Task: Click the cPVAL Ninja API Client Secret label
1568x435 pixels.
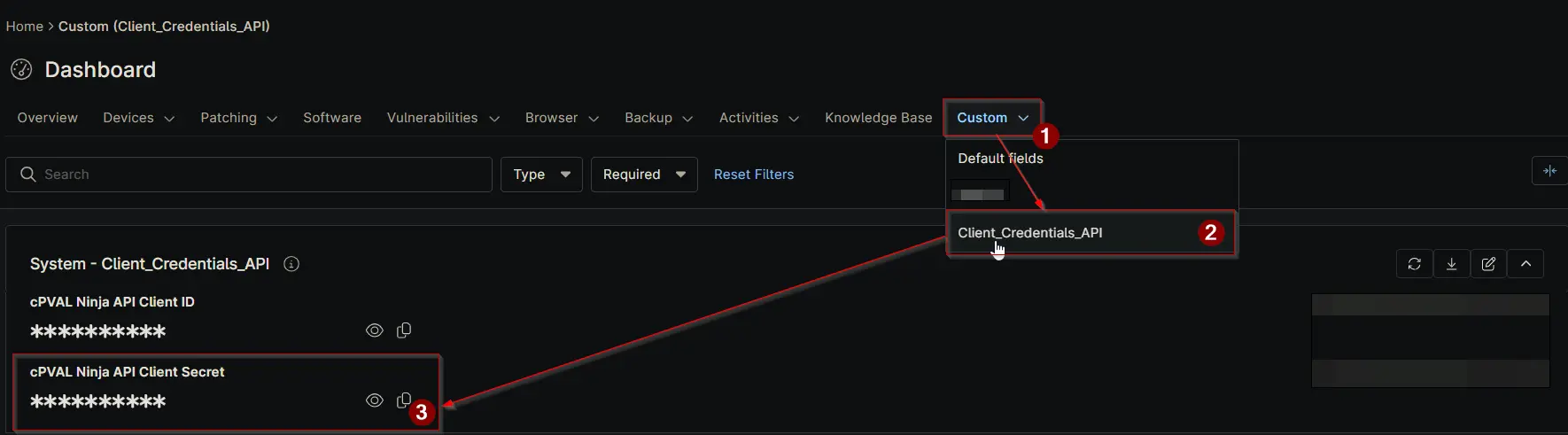Action: [x=128, y=372]
